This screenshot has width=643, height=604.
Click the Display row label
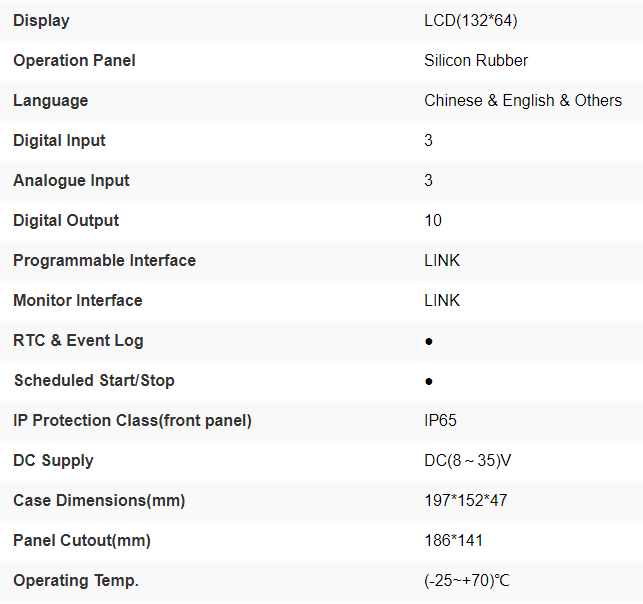point(41,20)
